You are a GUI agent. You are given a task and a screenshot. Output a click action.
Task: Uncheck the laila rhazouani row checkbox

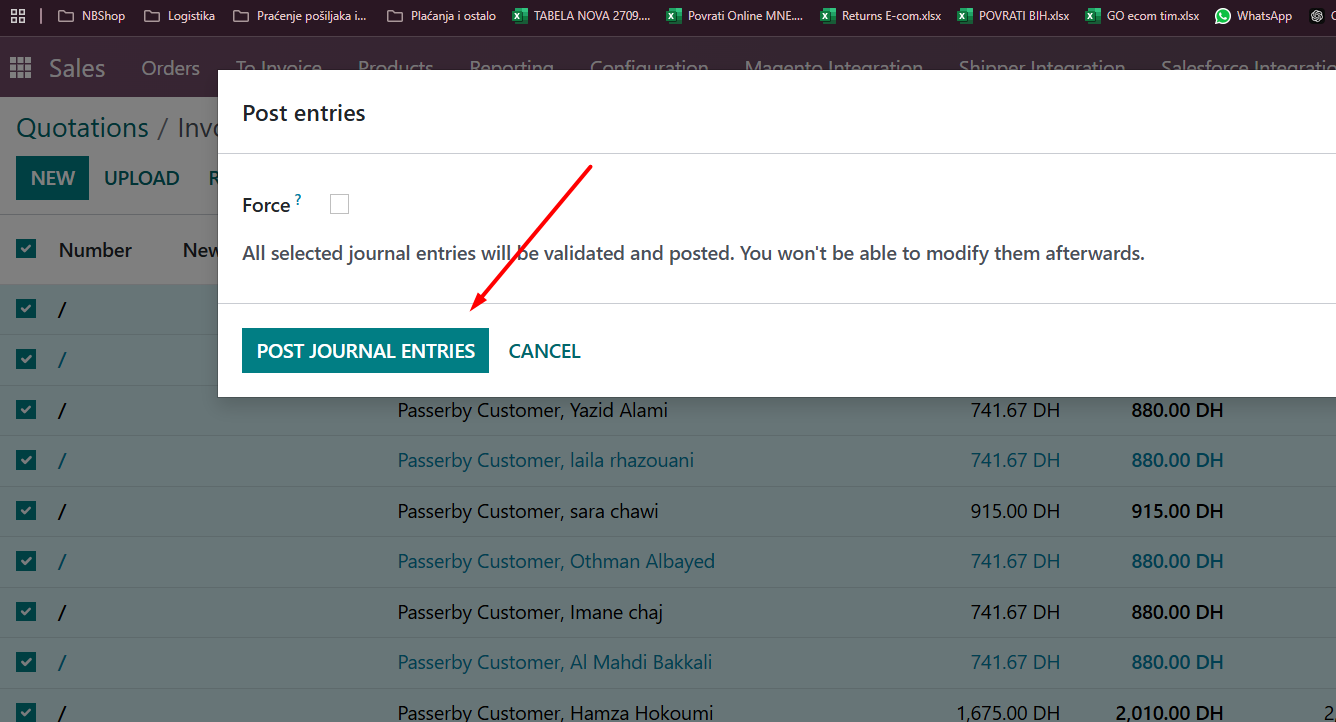pyautogui.click(x=26, y=459)
